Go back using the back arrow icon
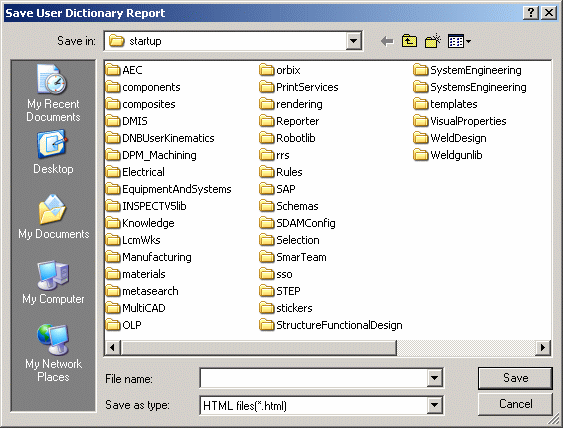This screenshot has width=563, height=428. coord(387,41)
